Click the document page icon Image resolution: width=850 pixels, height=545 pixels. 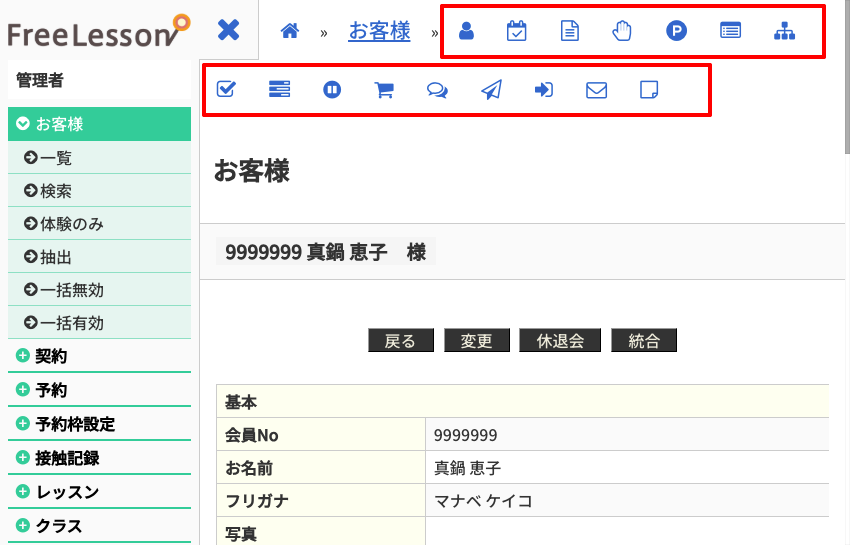point(569,31)
